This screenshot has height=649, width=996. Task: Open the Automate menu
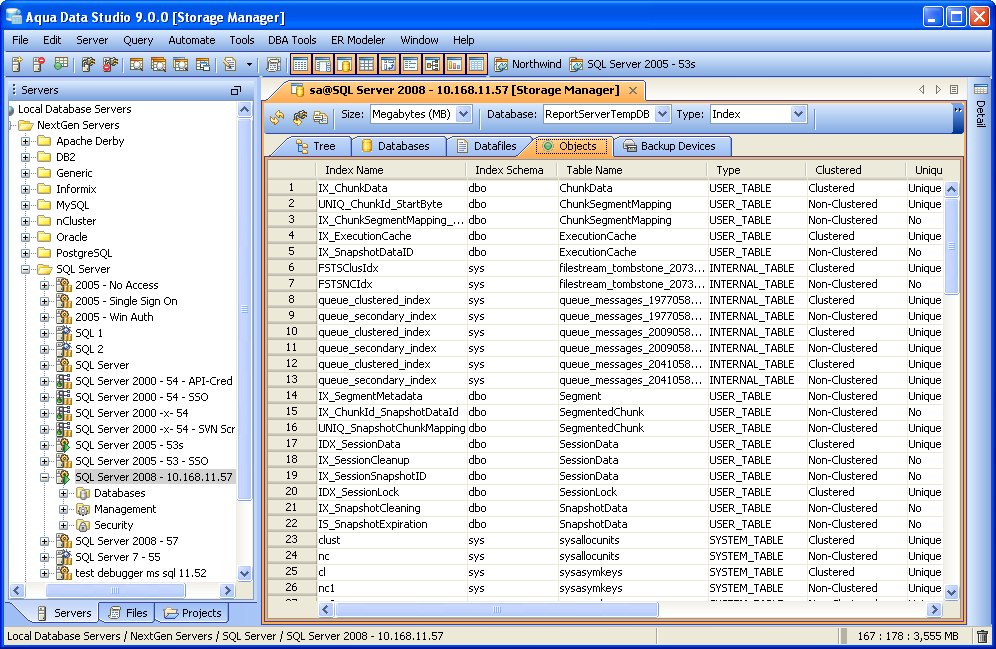click(192, 40)
